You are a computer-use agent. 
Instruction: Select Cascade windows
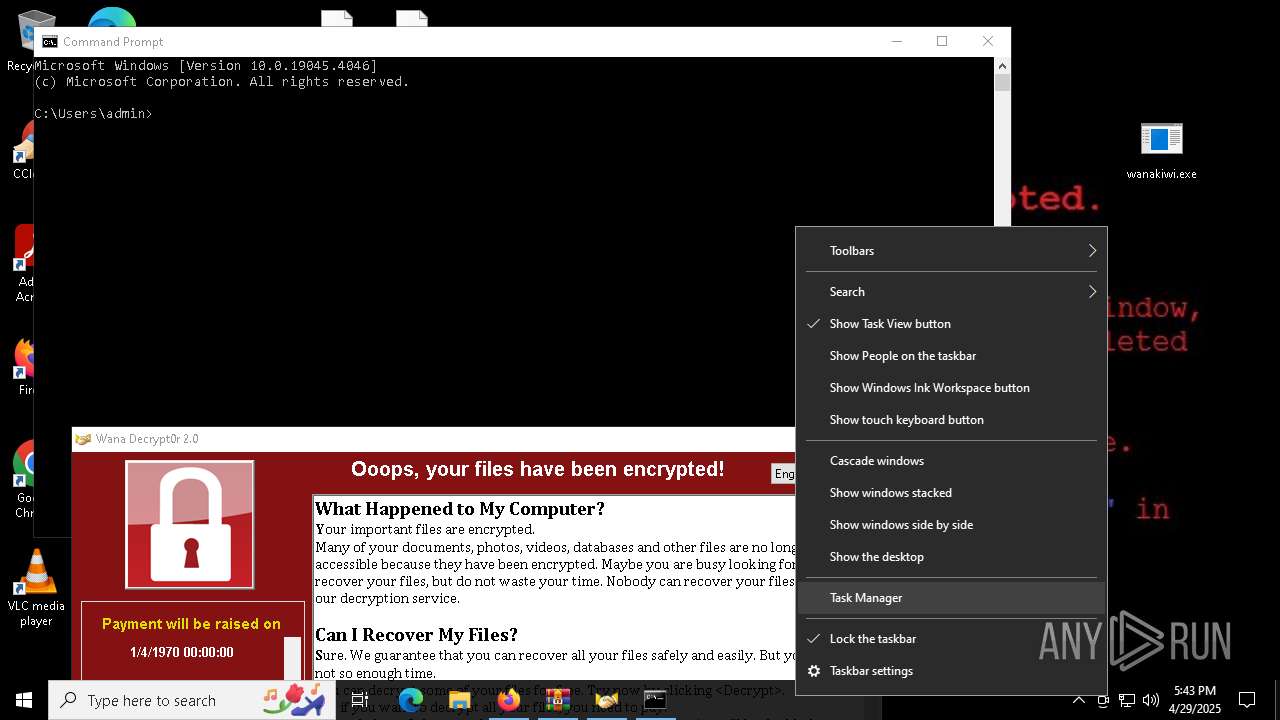[x=951, y=460]
